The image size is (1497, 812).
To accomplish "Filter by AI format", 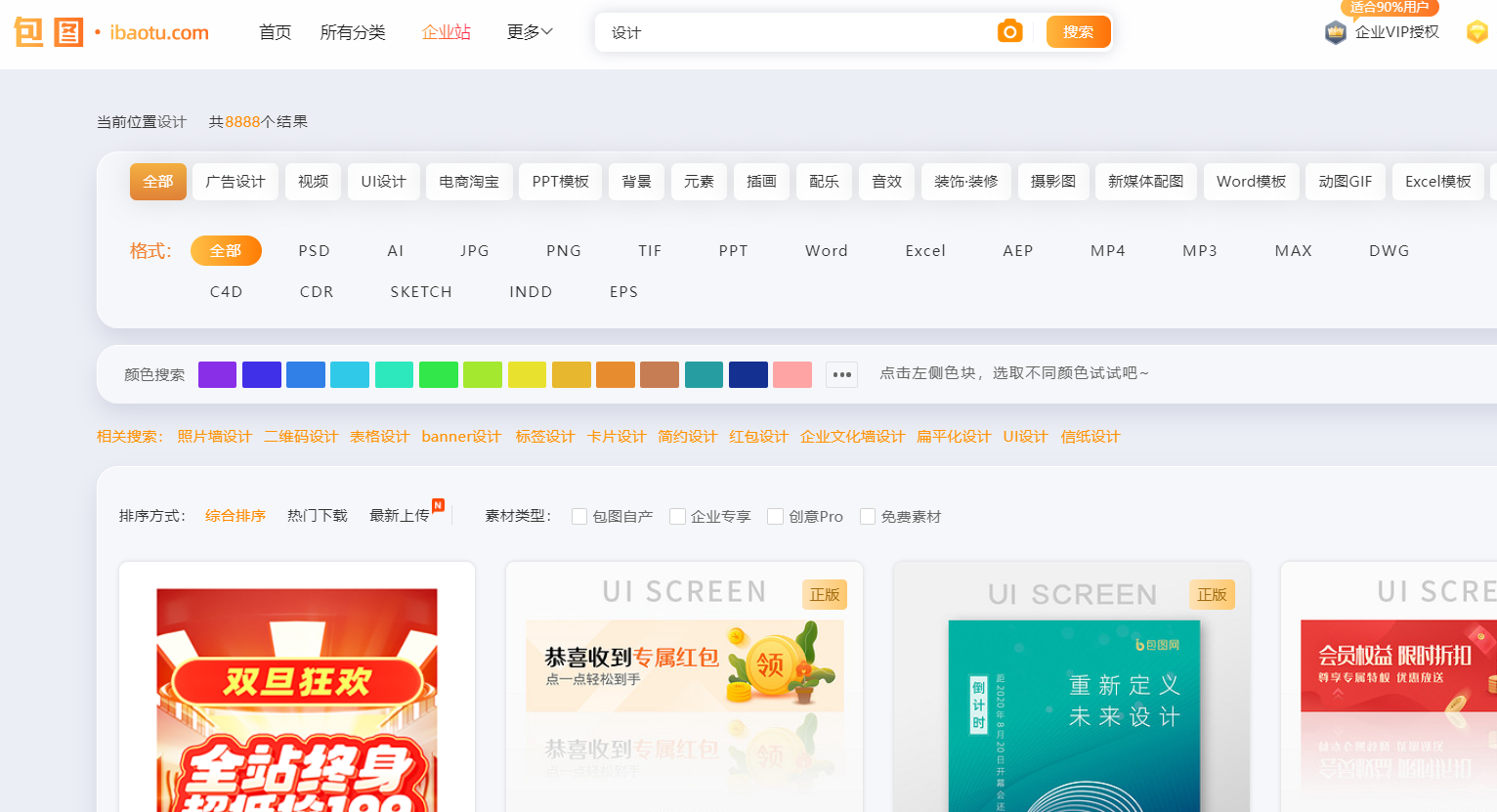I will [395, 251].
